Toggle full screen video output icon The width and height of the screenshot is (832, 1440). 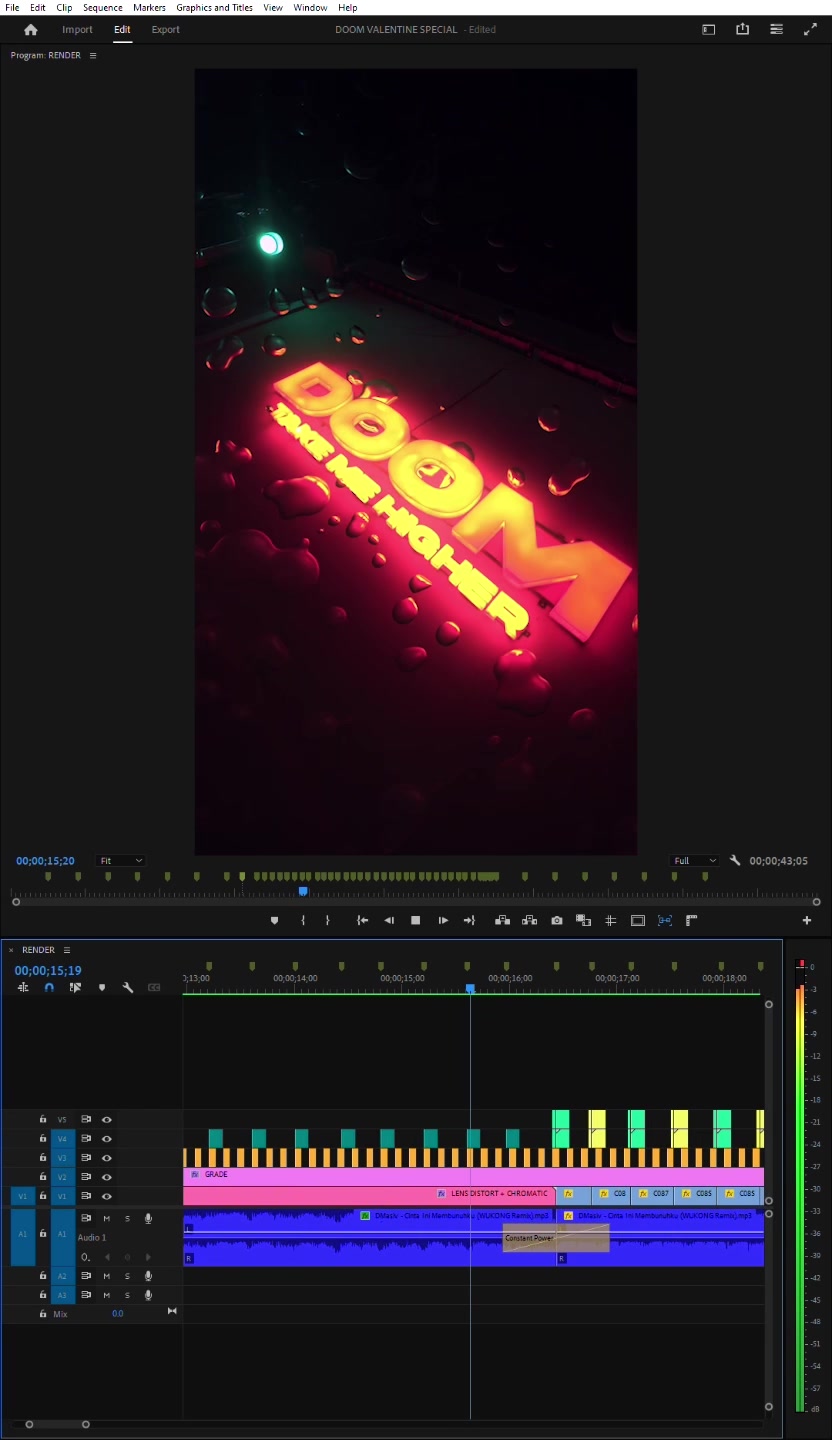[x=810, y=29]
